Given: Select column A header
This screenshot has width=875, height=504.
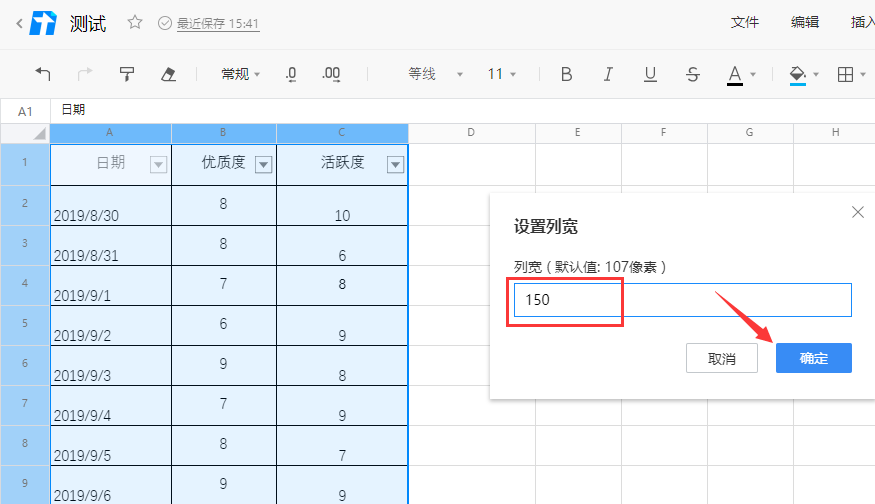Looking at the screenshot, I should (x=110, y=133).
